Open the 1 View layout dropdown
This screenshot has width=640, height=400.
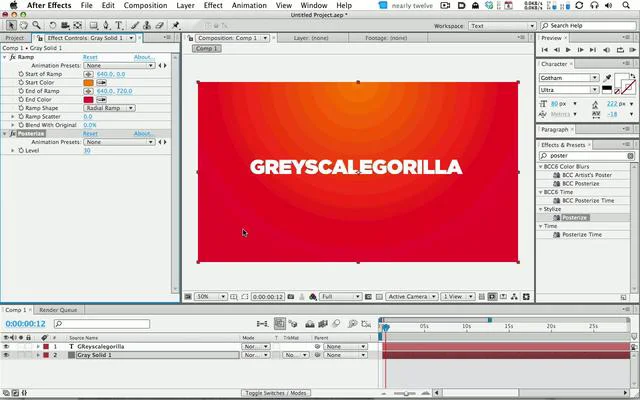(x=458, y=297)
